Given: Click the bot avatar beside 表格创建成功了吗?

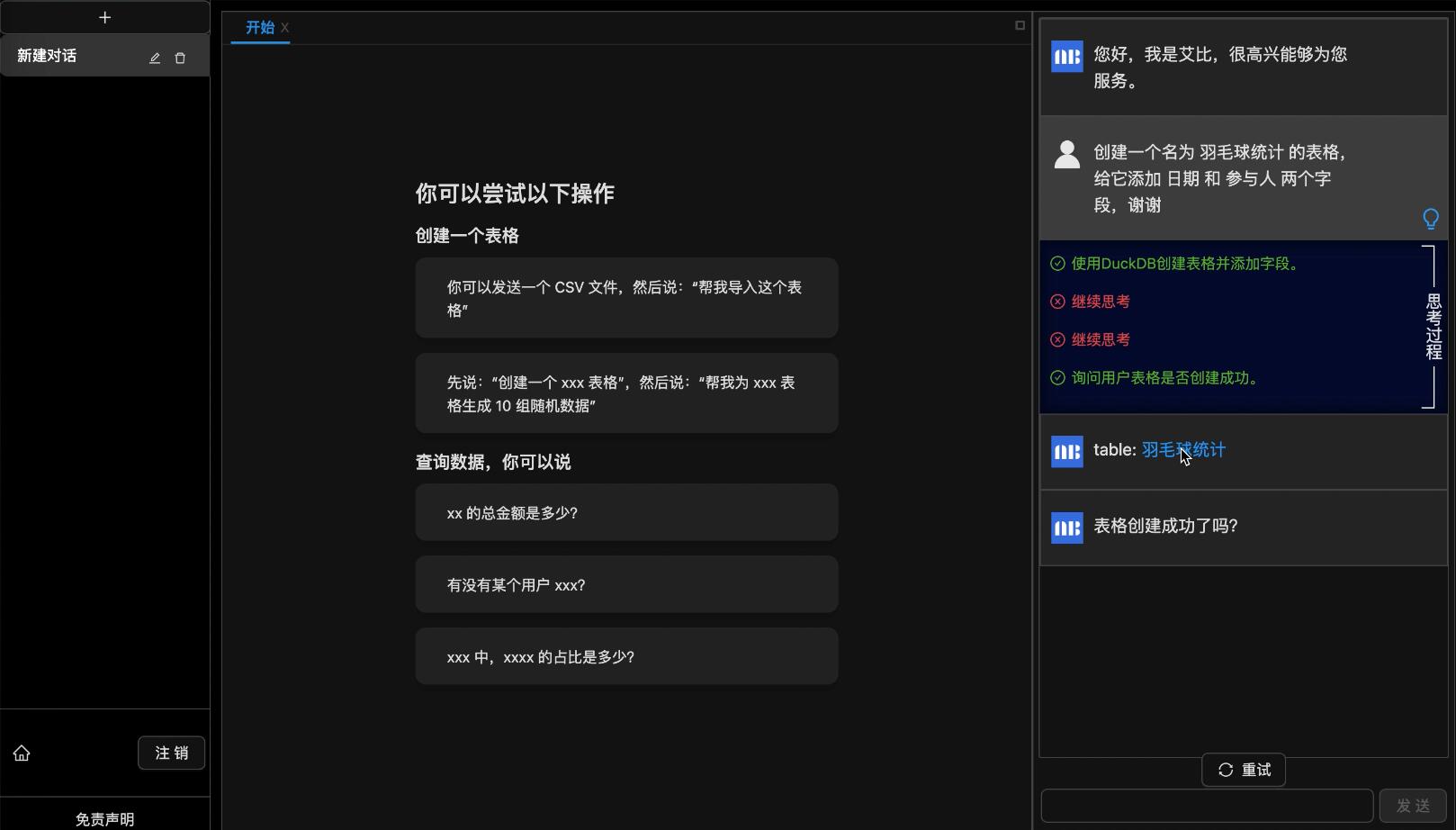Looking at the screenshot, I should pos(1066,528).
